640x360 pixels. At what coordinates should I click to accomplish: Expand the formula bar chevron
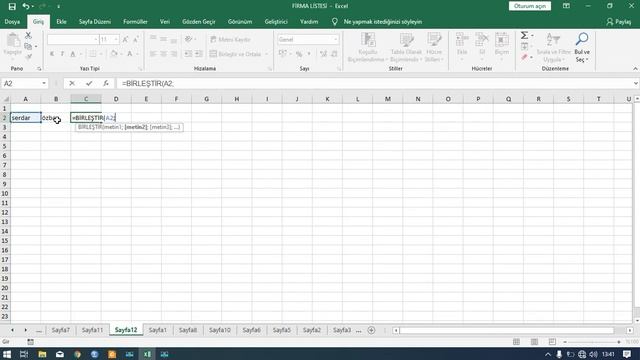click(636, 83)
